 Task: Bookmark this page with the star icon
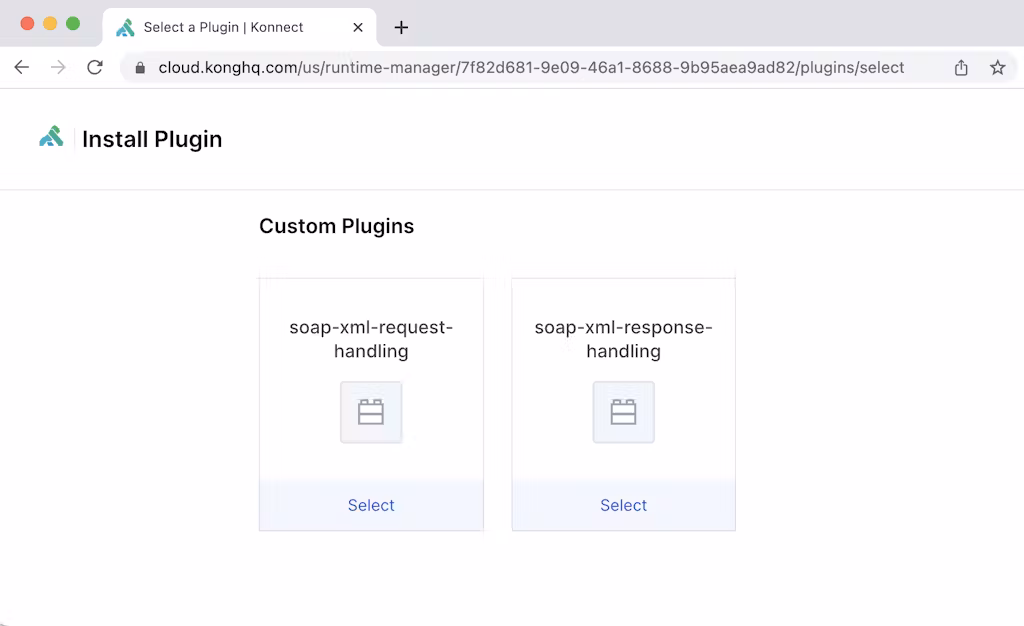997,68
